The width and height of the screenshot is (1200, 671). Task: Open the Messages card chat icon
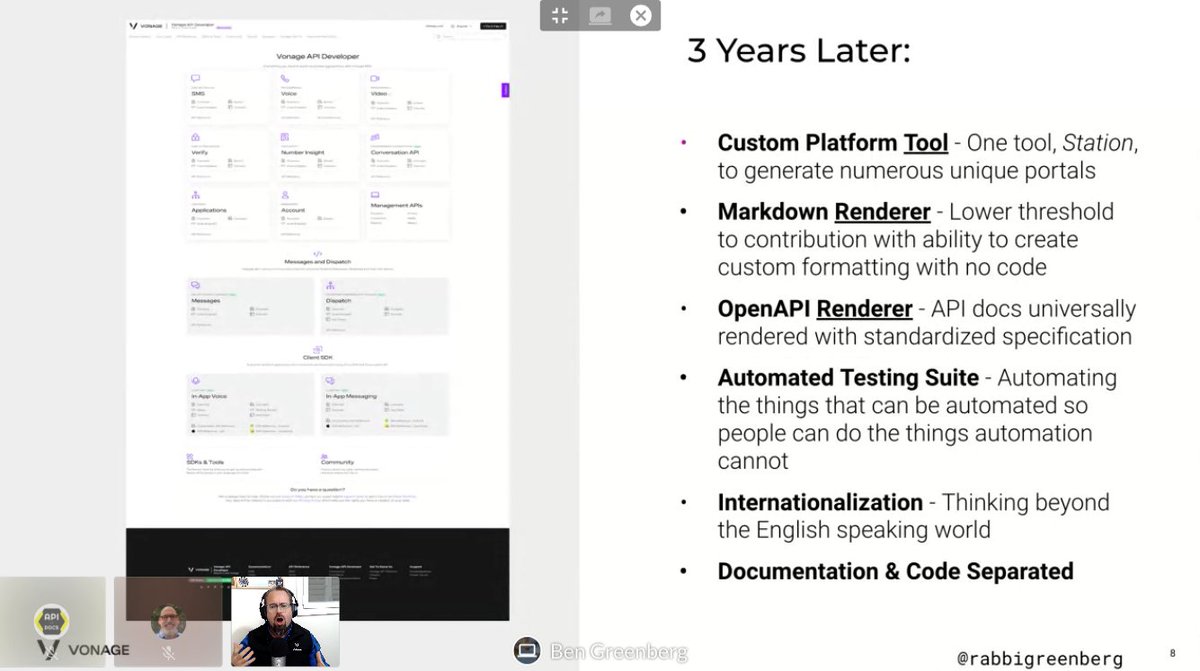(x=196, y=285)
